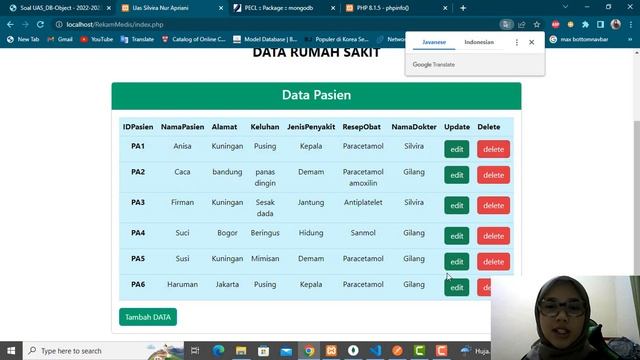Delete patient PA1 Anisa
Screen dimensions: 640x360
click(x=493, y=149)
